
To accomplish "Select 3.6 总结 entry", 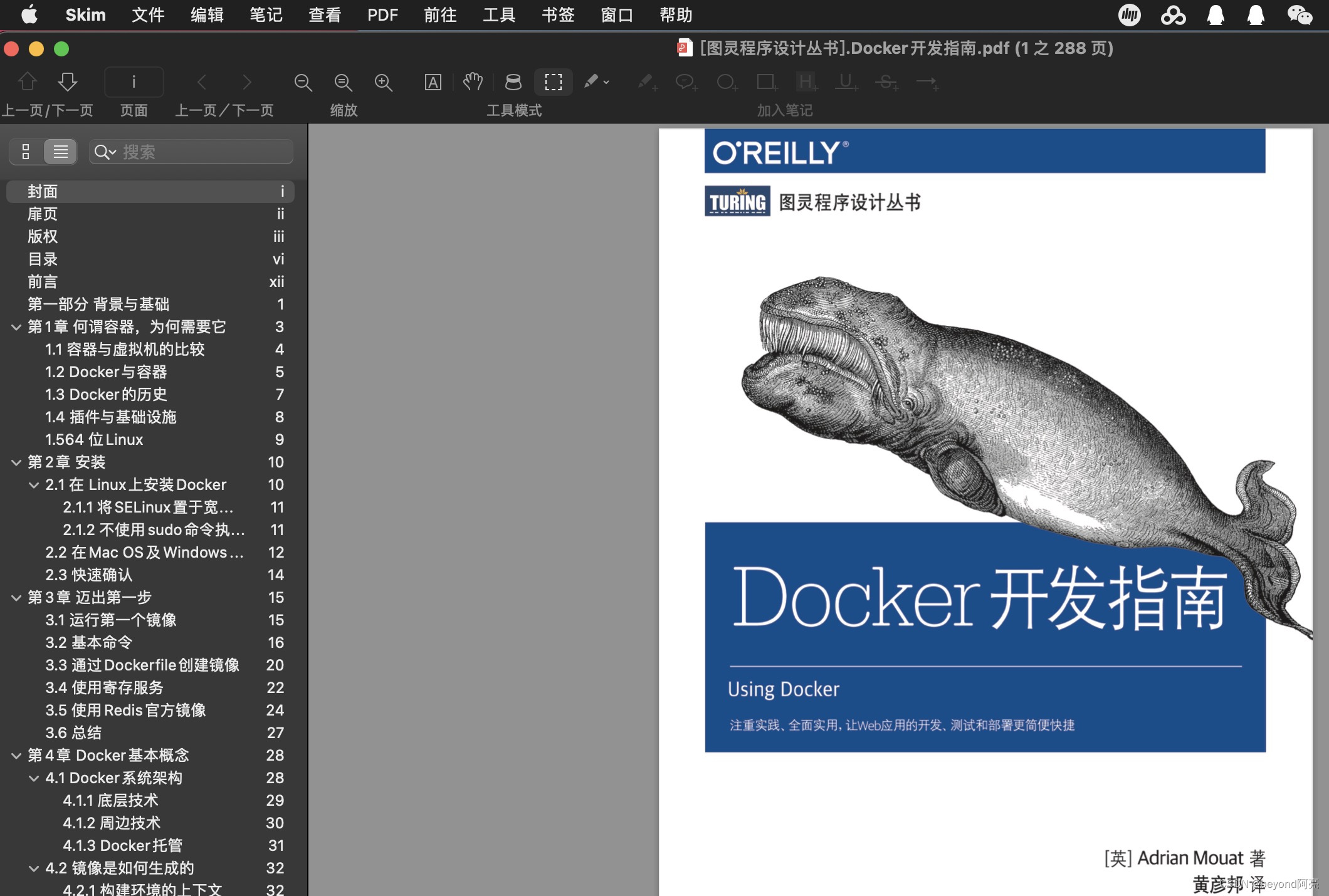I will pyautogui.click(x=150, y=732).
